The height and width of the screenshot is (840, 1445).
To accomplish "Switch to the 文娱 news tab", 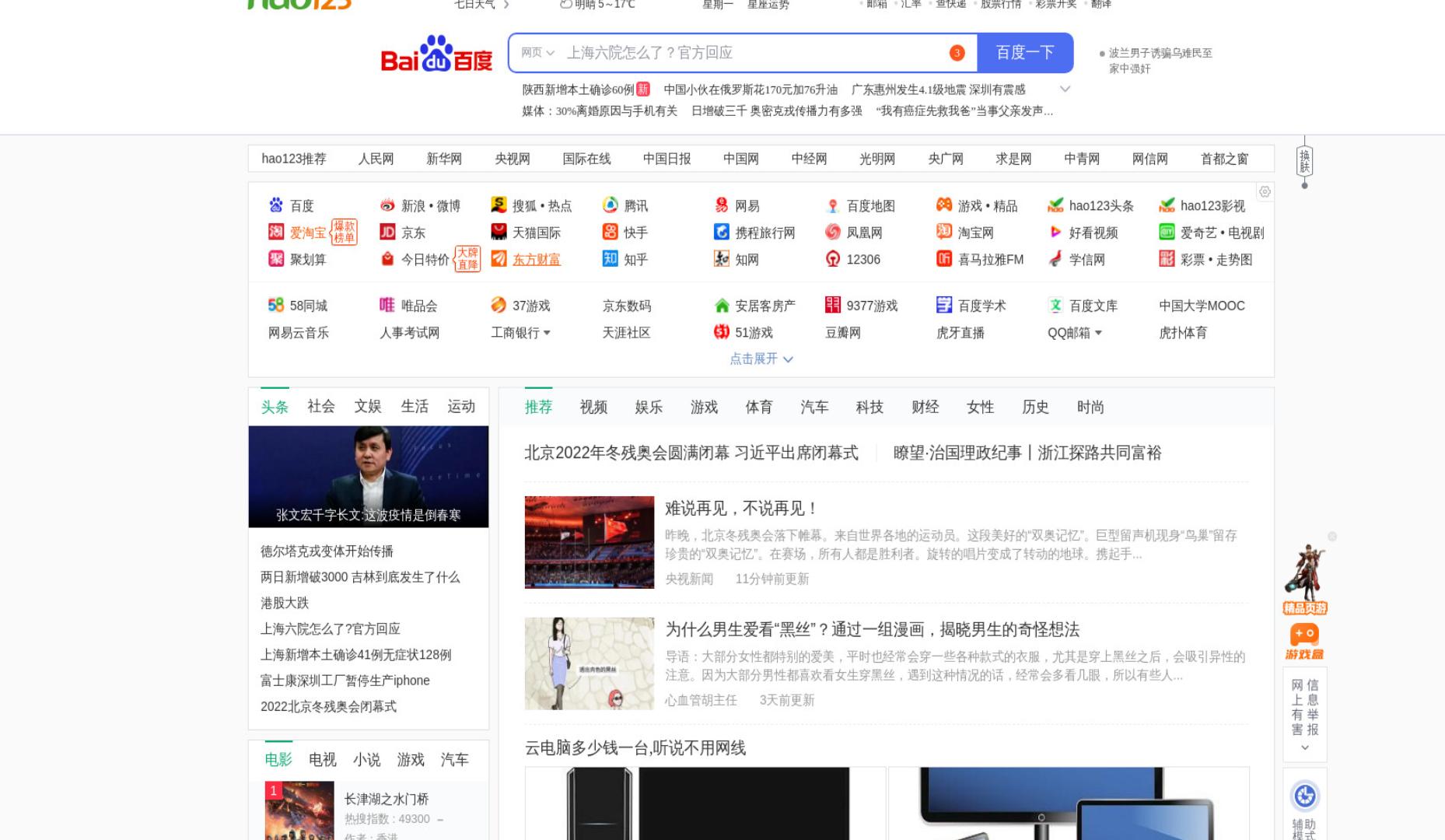I will [368, 406].
